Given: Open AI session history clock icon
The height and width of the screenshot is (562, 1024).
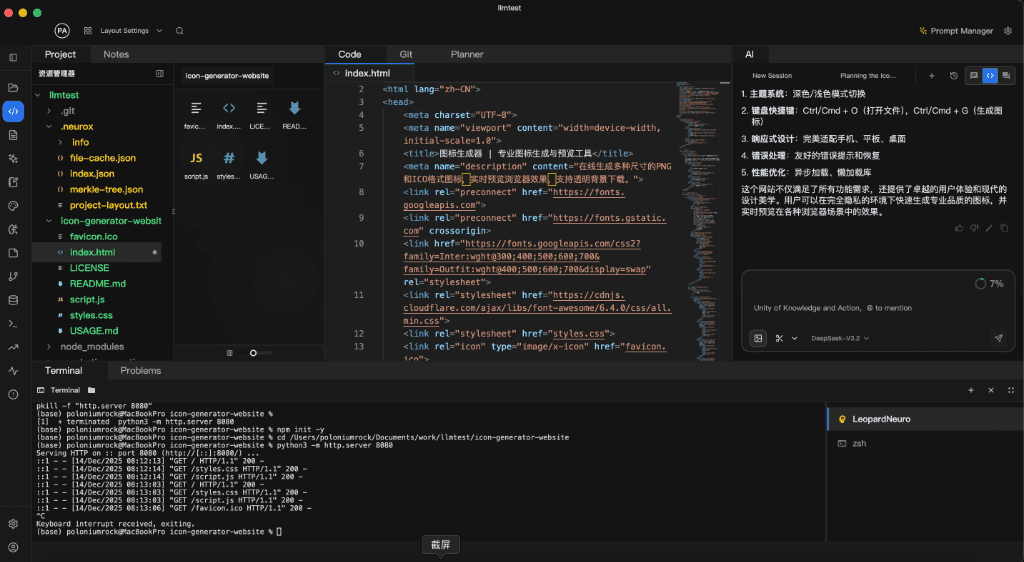Looking at the screenshot, I should click(953, 76).
